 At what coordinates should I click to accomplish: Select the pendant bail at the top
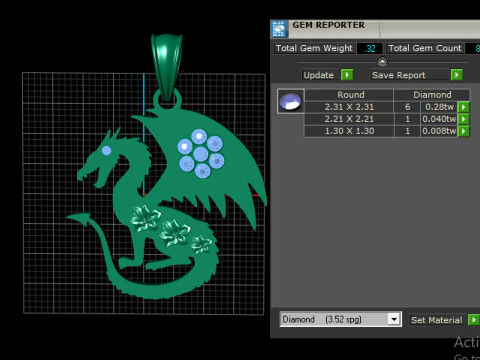coord(167,67)
